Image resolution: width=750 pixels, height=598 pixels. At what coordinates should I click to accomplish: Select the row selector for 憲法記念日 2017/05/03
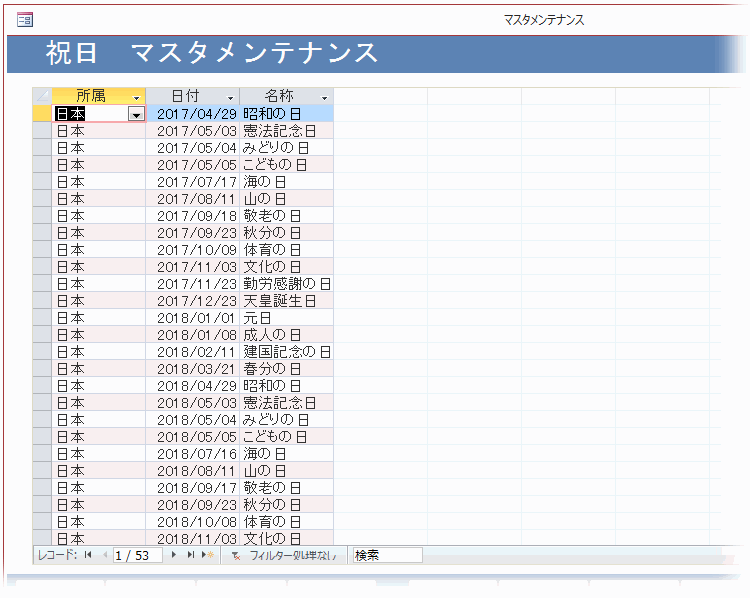pyautogui.click(x=42, y=131)
